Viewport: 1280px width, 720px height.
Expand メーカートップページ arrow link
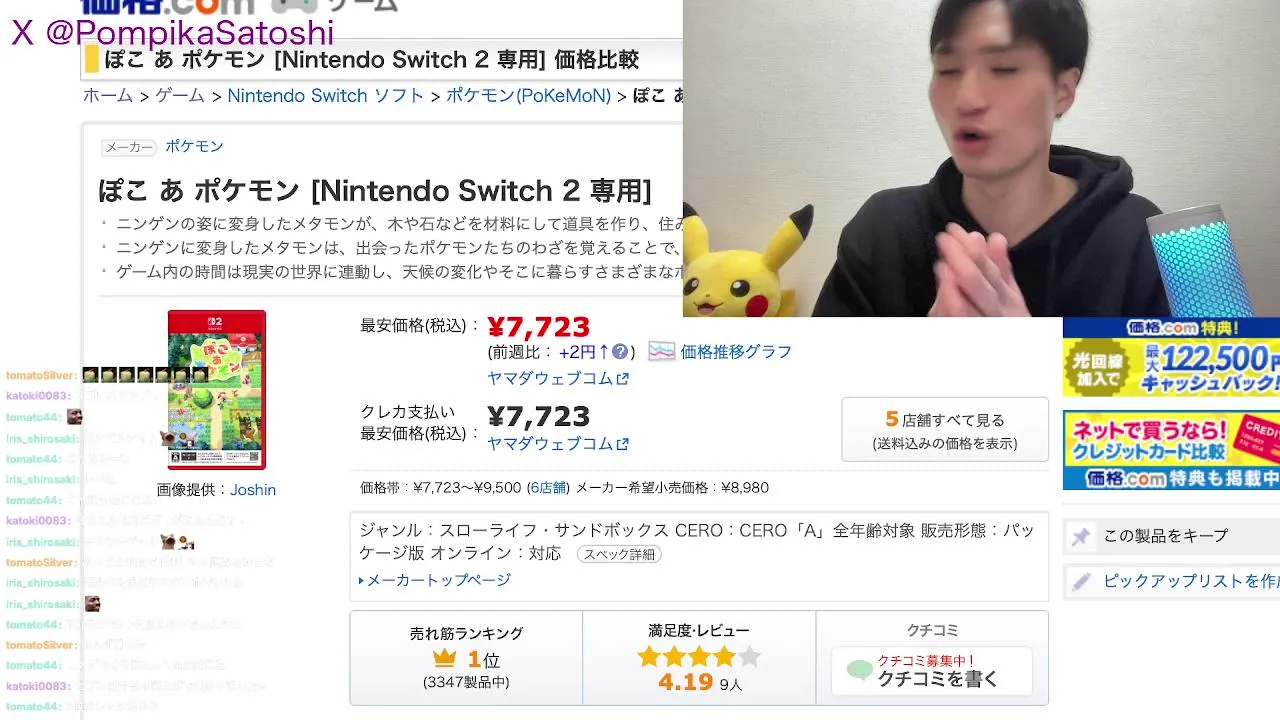(x=435, y=580)
